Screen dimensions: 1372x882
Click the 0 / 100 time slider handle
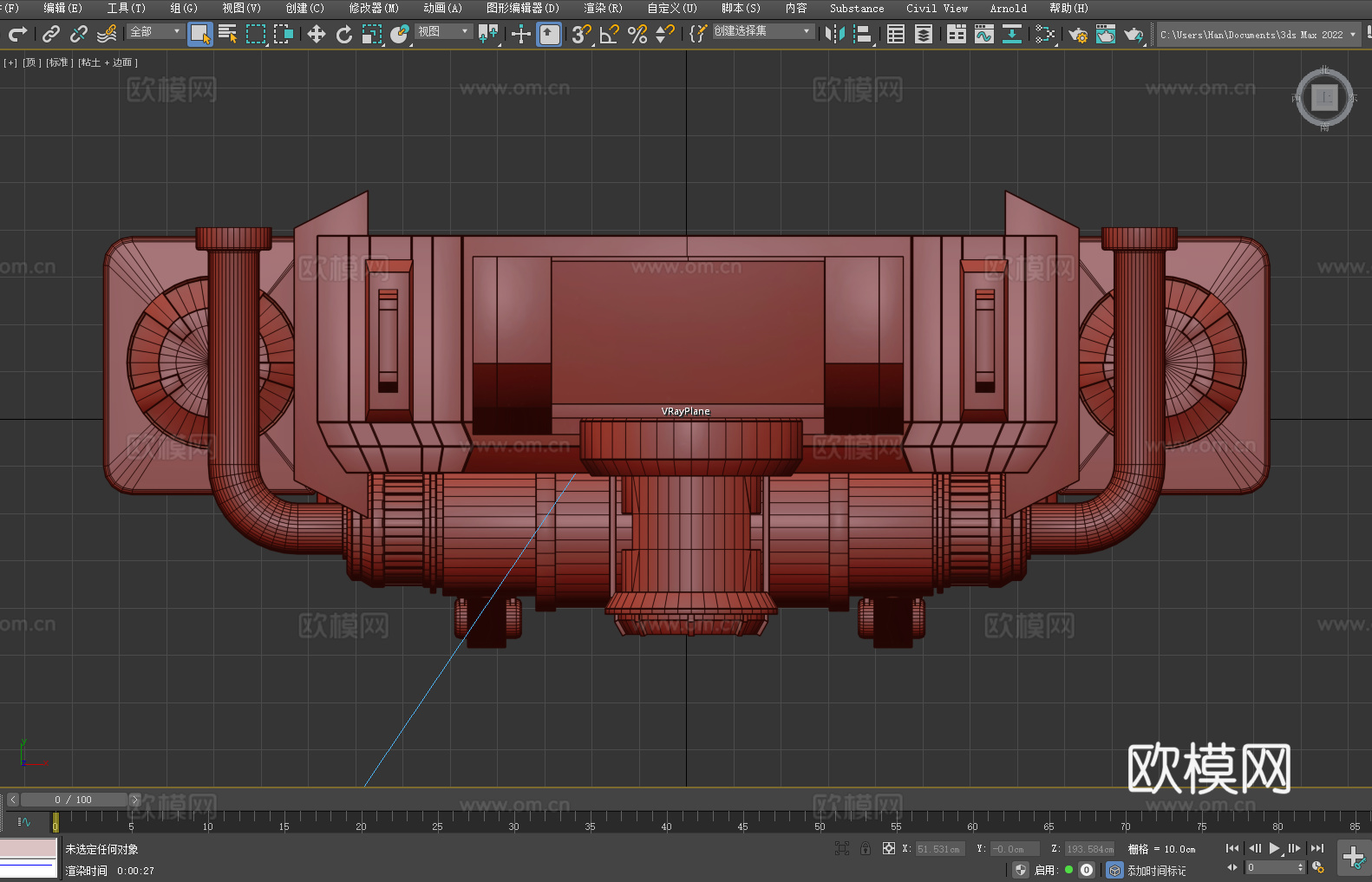tap(74, 800)
